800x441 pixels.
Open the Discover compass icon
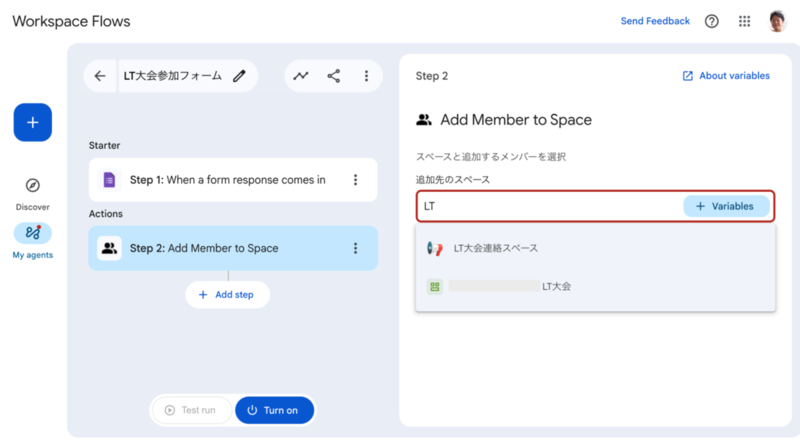[x=33, y=185]
